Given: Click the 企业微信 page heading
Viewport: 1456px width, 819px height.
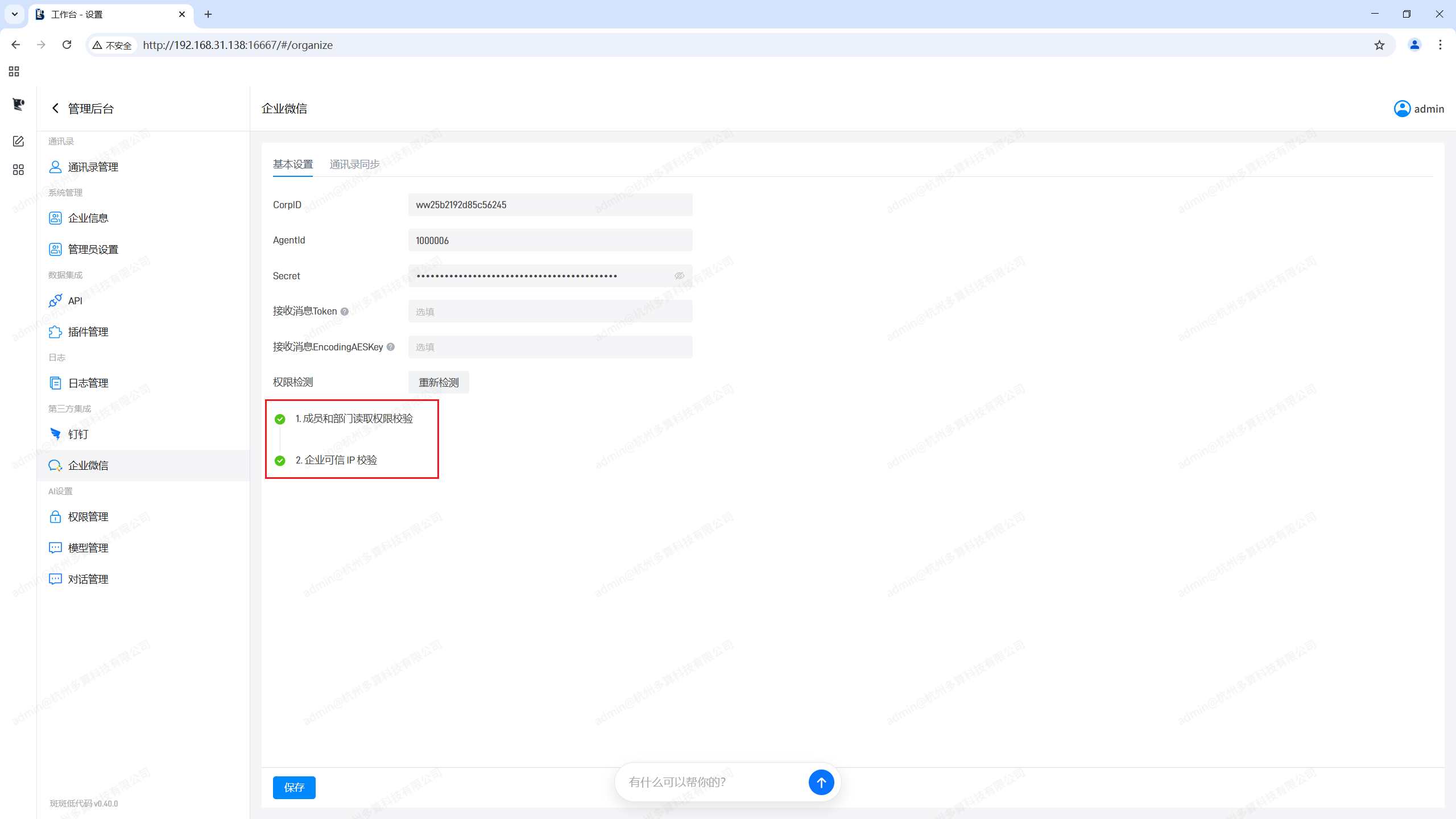Looking at the screenshot, I should pyautogui.click(x=284, y=108).
